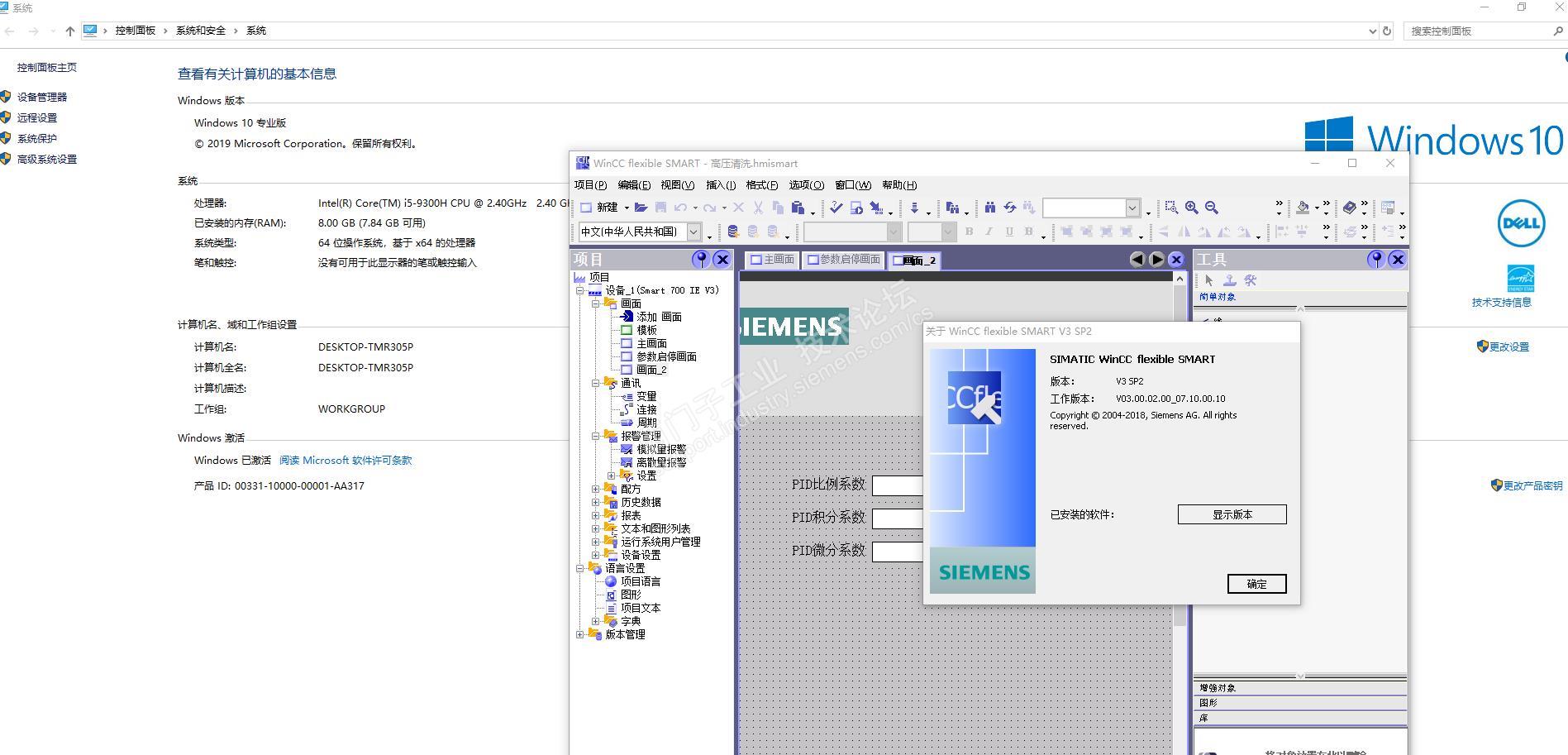Open the 插入(I) menu

click(721, 185)
